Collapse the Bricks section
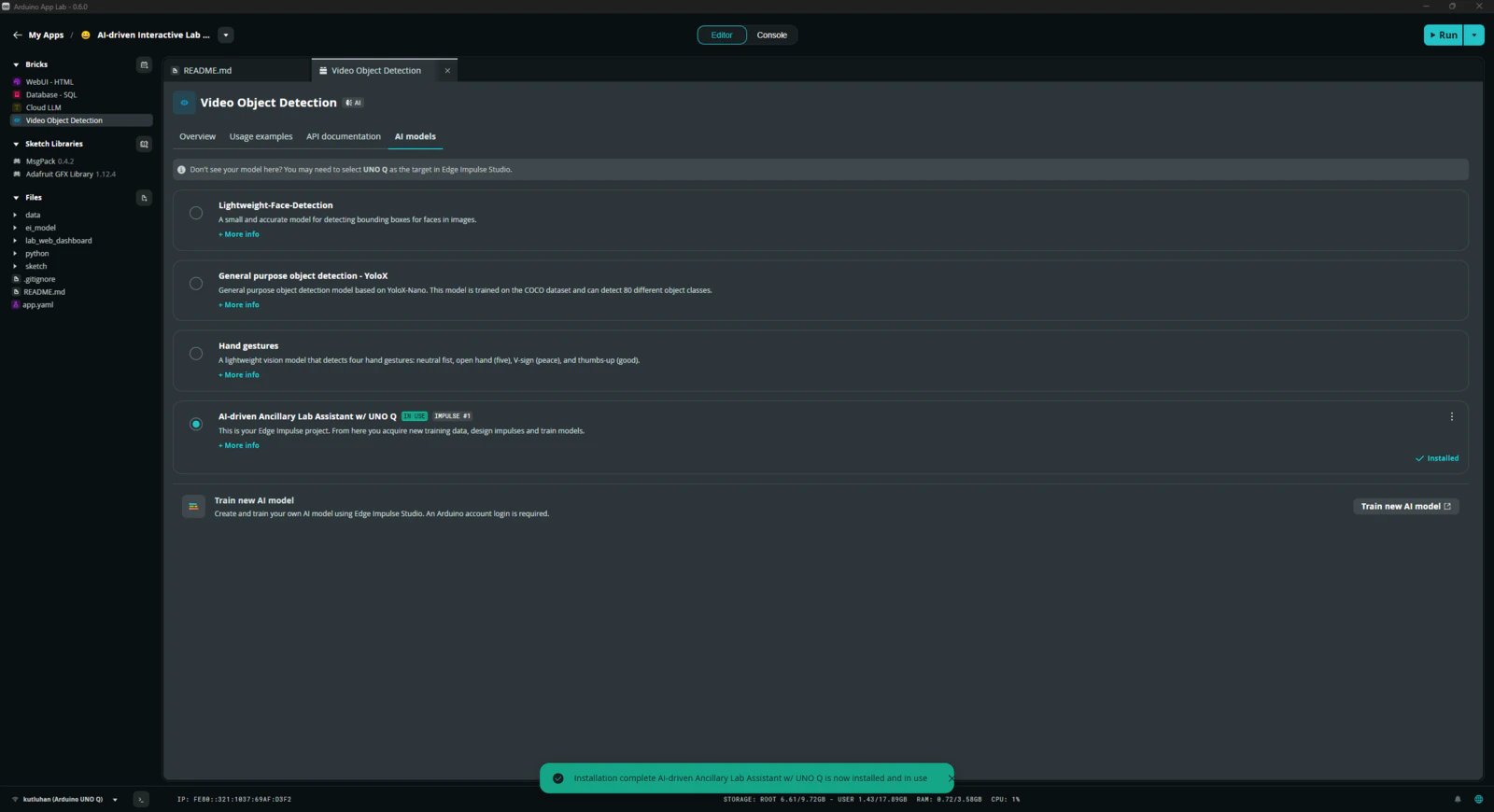 (x=16, y=64)
